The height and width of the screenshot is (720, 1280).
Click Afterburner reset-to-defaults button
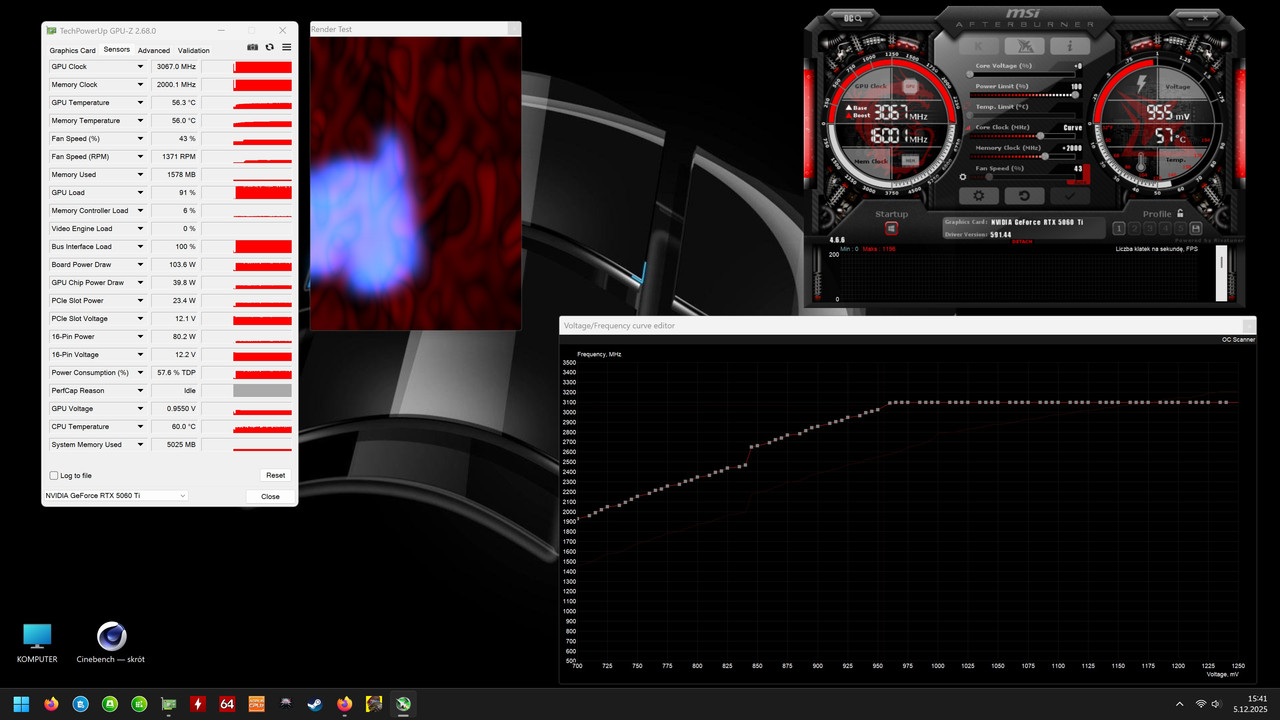coord(1024,196)
